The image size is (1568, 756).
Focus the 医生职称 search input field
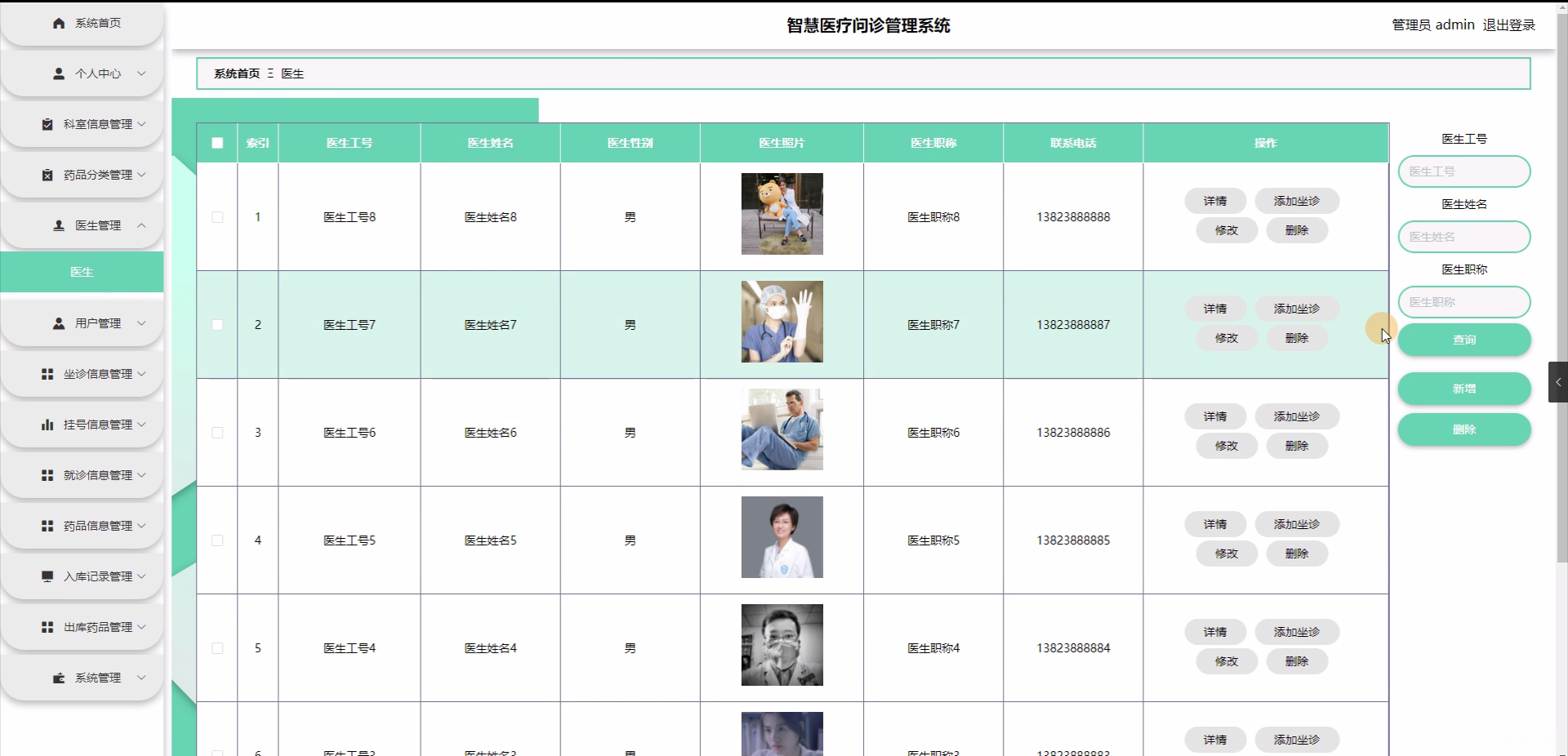[1464, 302]
